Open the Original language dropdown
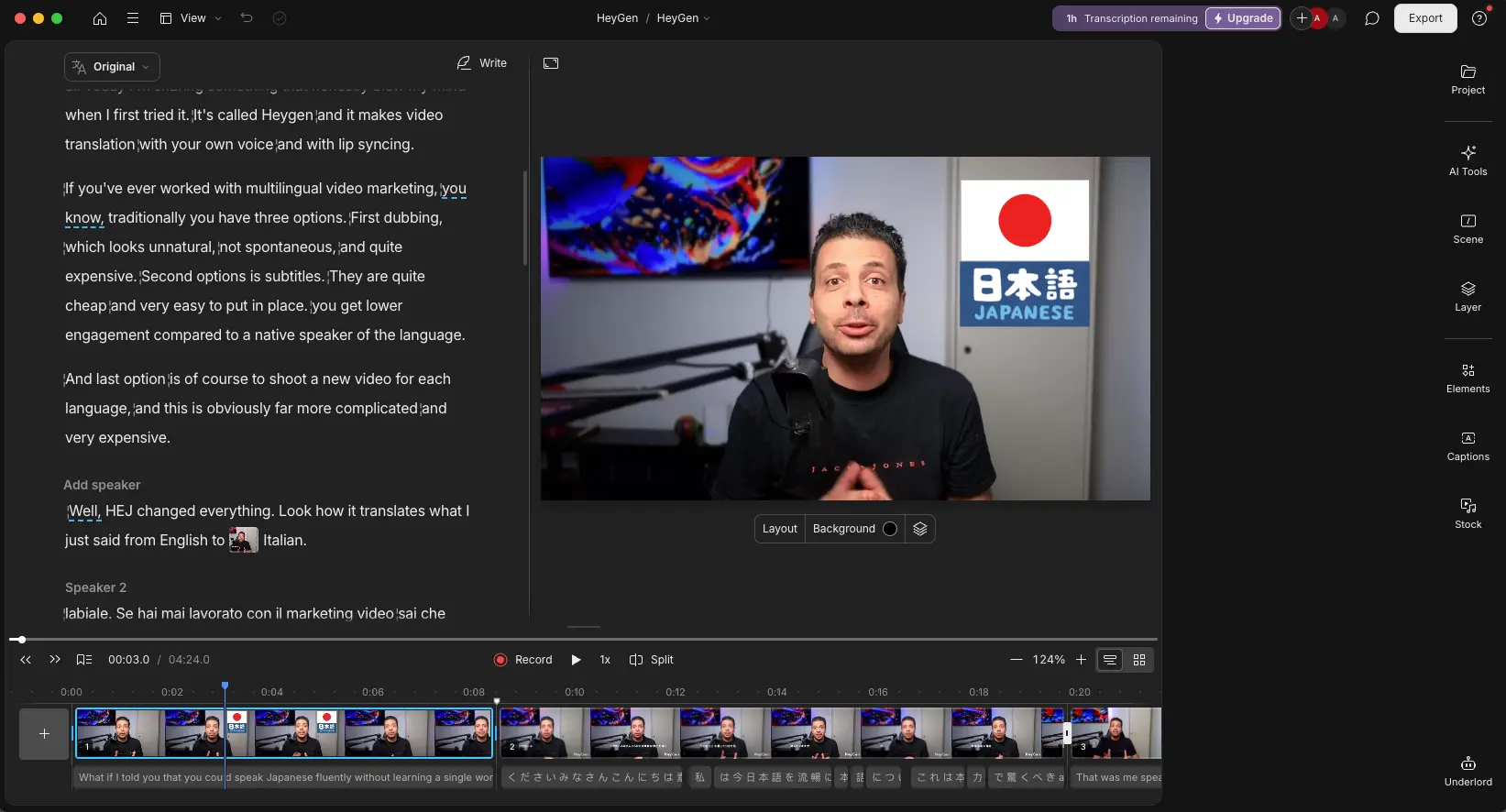This screenshot has height=812, width=1506. click(x=112, y=67)
